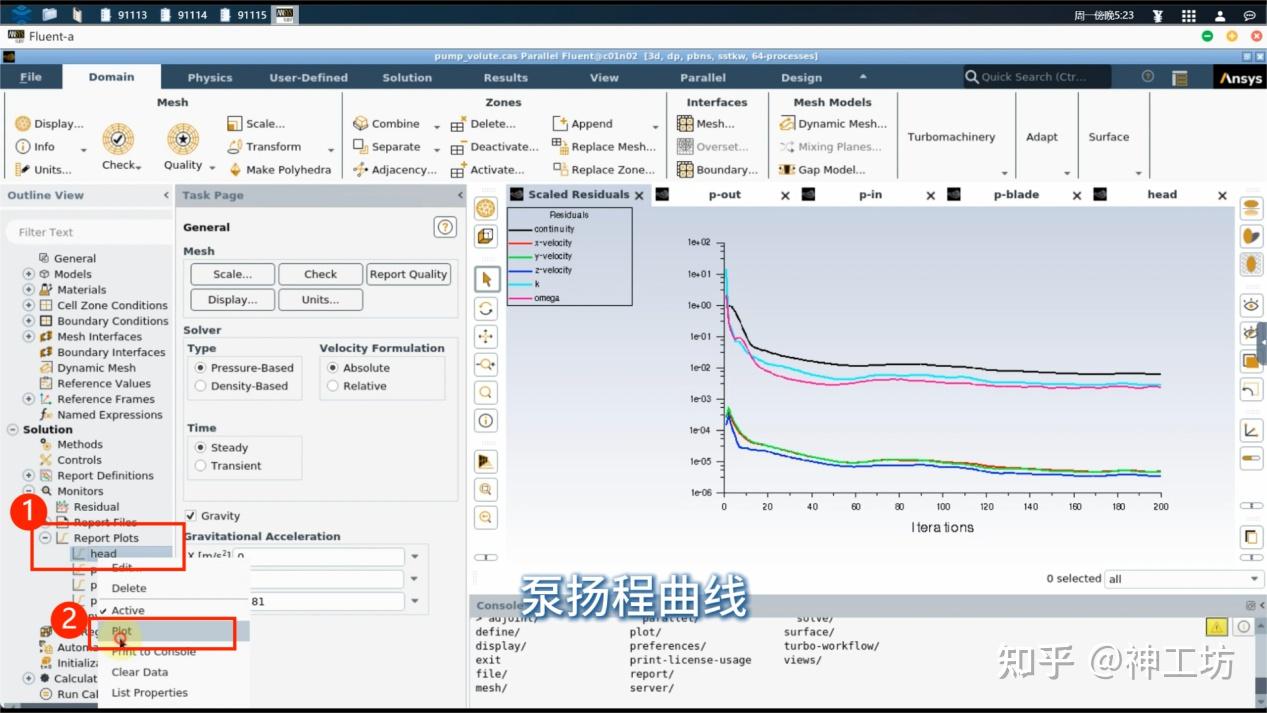Click the console warning icon
This screenshot has height=713, width=1267.
[1216, 627]
